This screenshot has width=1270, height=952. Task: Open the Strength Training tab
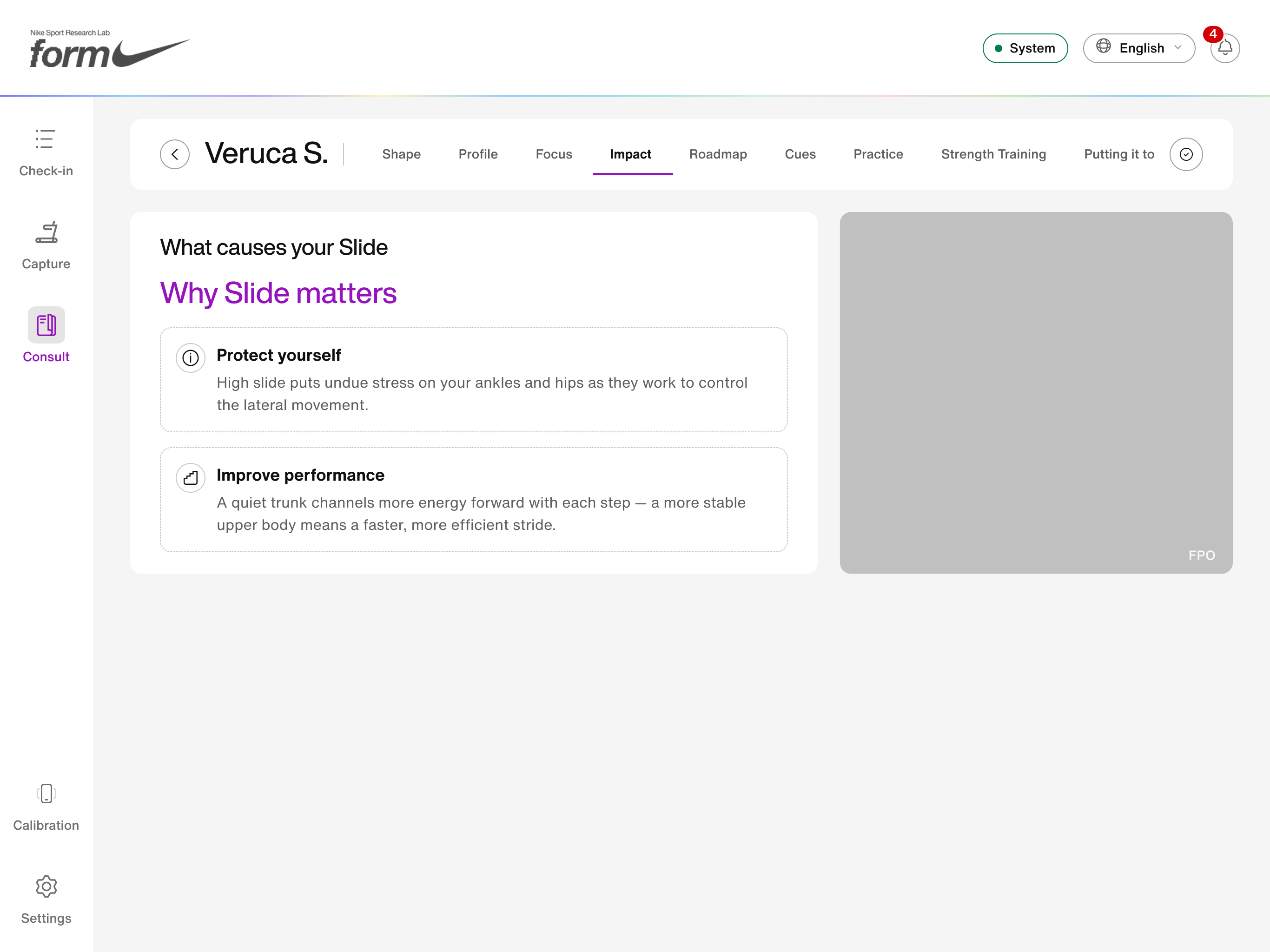click(x=993, y=154)
